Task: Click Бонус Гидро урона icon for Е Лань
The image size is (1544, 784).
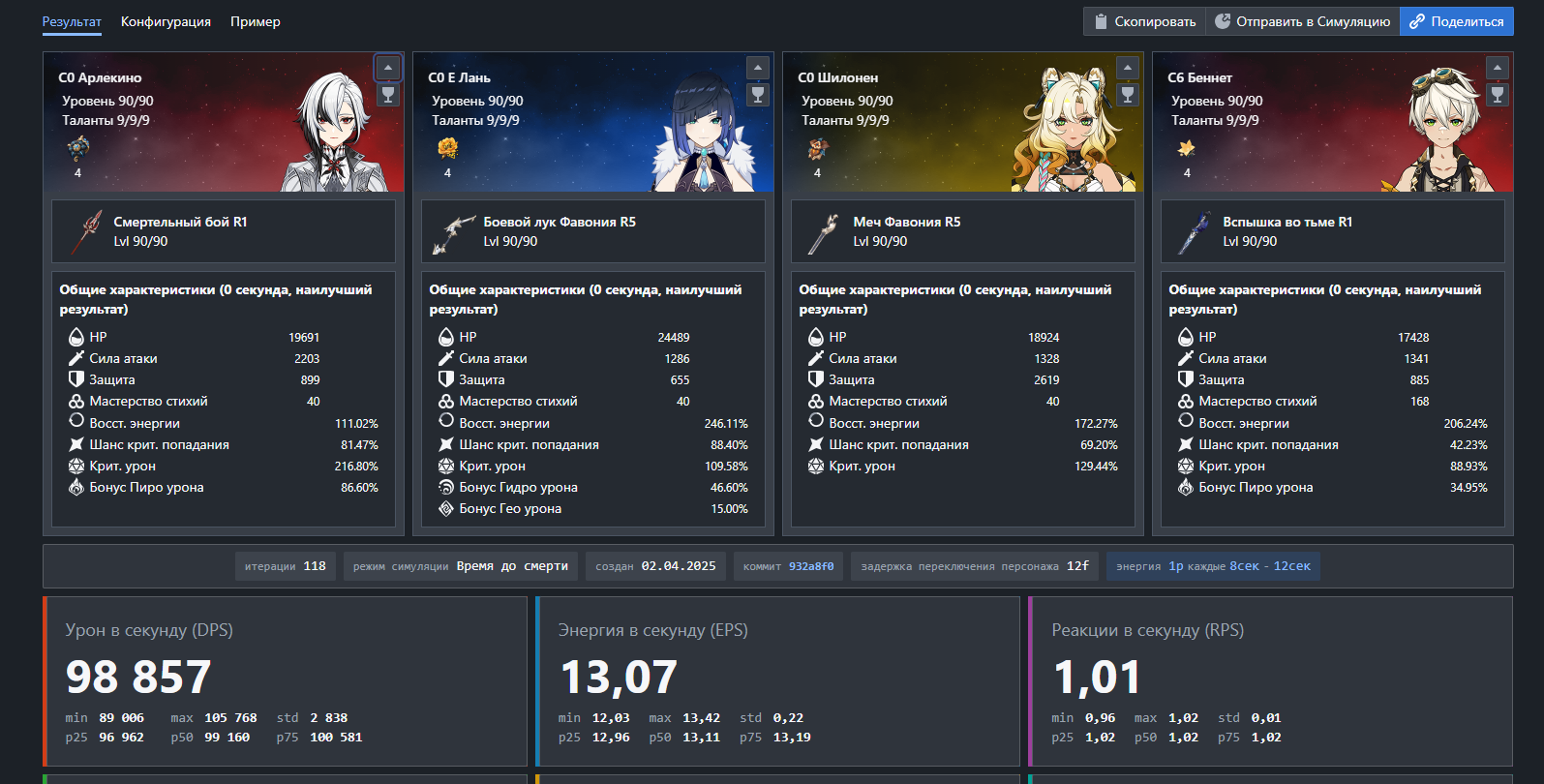Action: click(446, 487)
